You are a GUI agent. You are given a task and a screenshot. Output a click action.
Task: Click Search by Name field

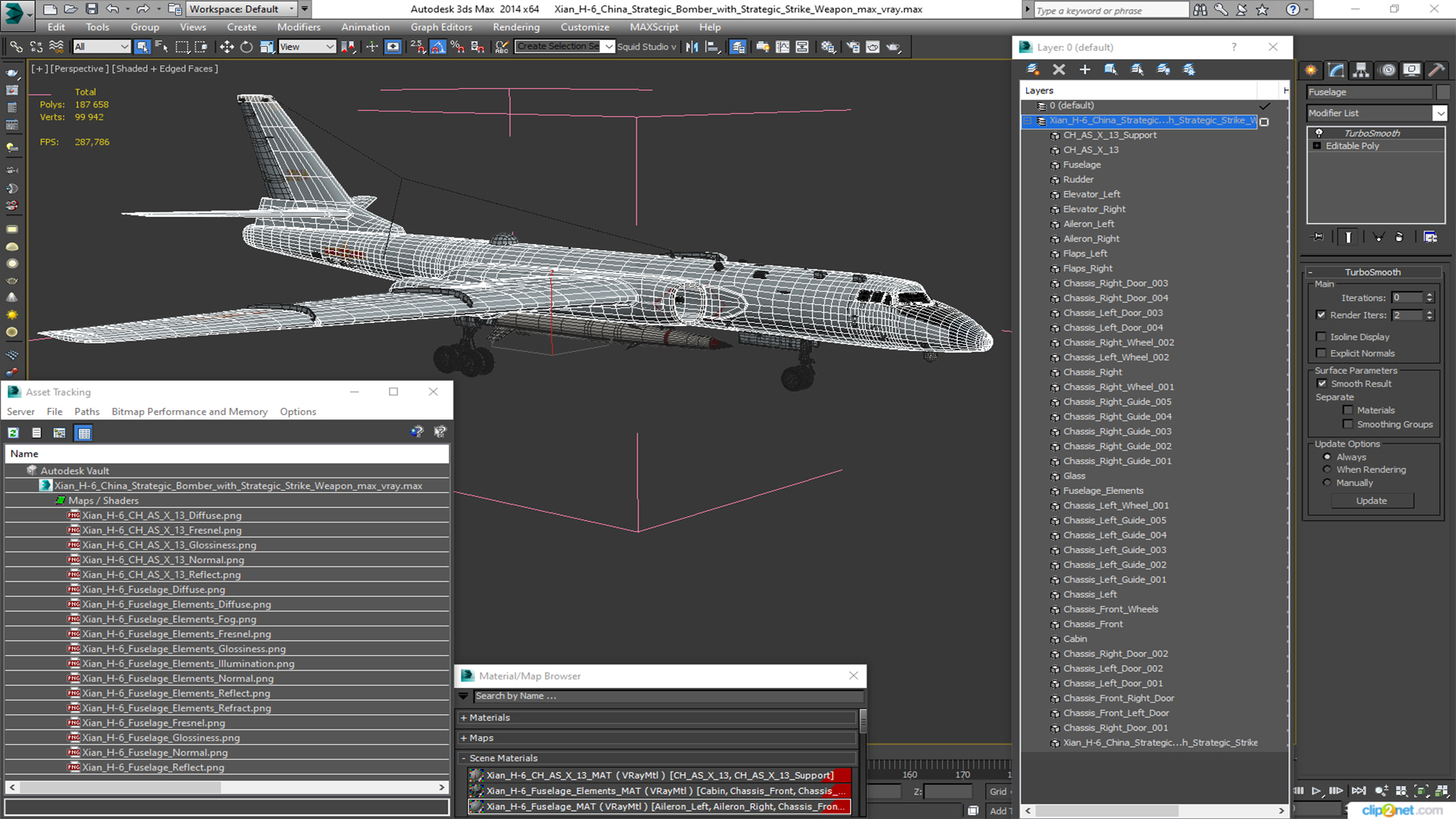pos(668,696)
